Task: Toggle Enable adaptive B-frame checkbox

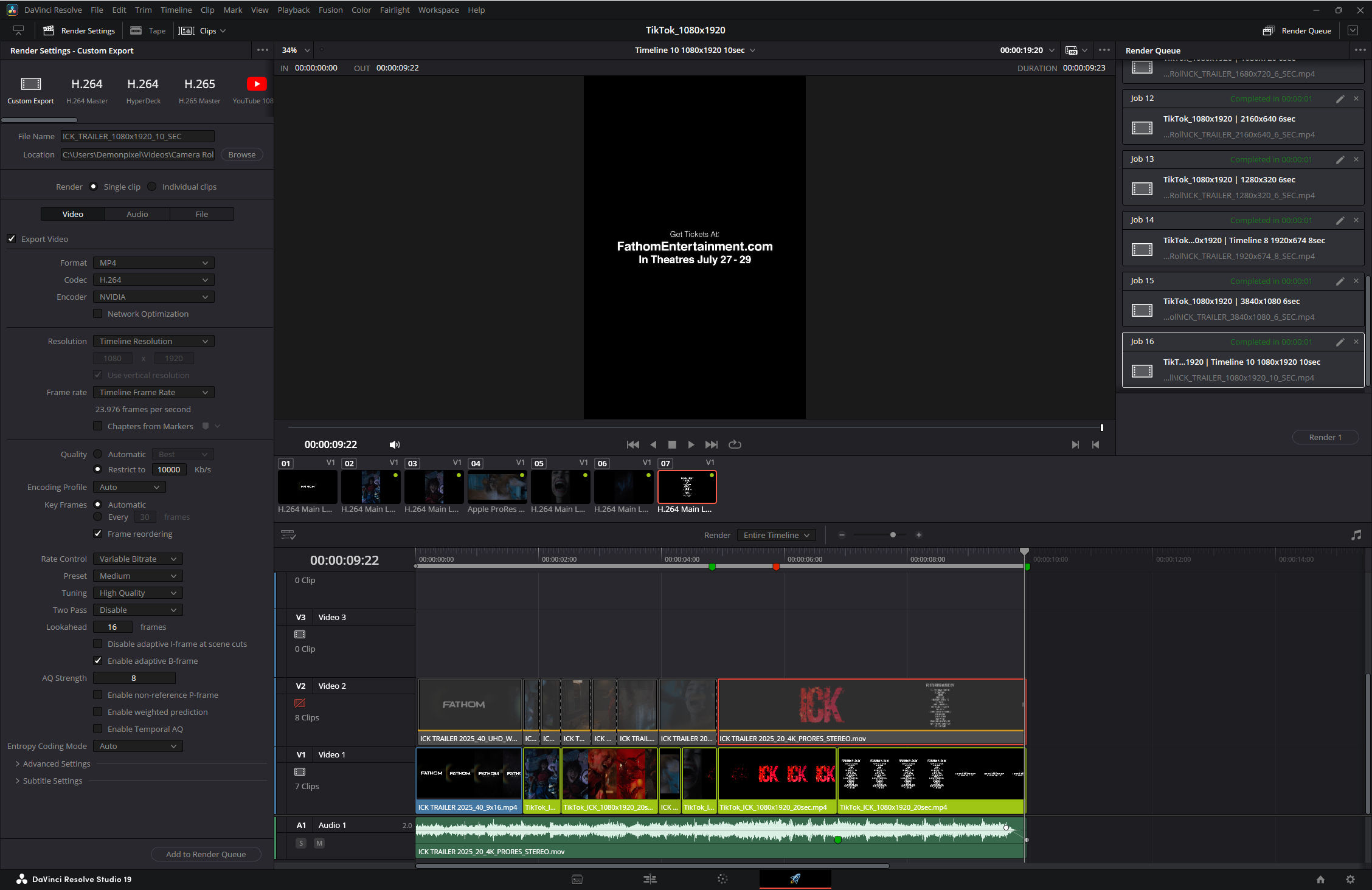Action: (x=98, y=661)
